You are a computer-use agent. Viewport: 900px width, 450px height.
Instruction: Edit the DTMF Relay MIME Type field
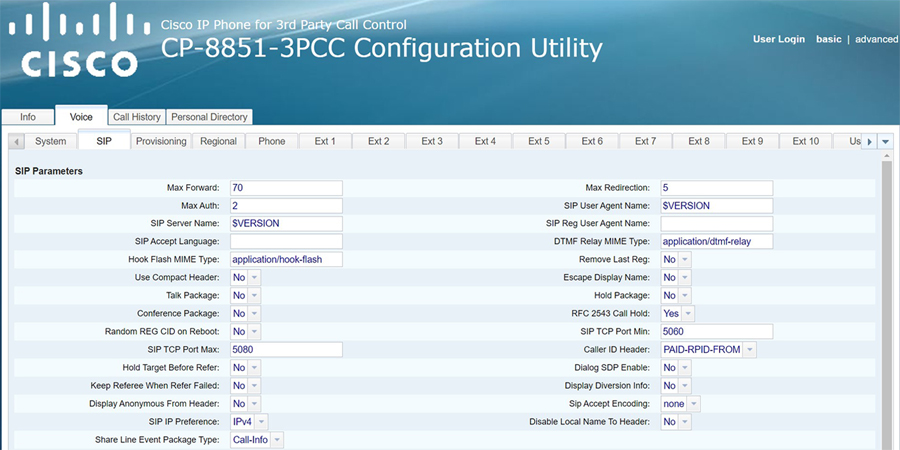point(716,241)
